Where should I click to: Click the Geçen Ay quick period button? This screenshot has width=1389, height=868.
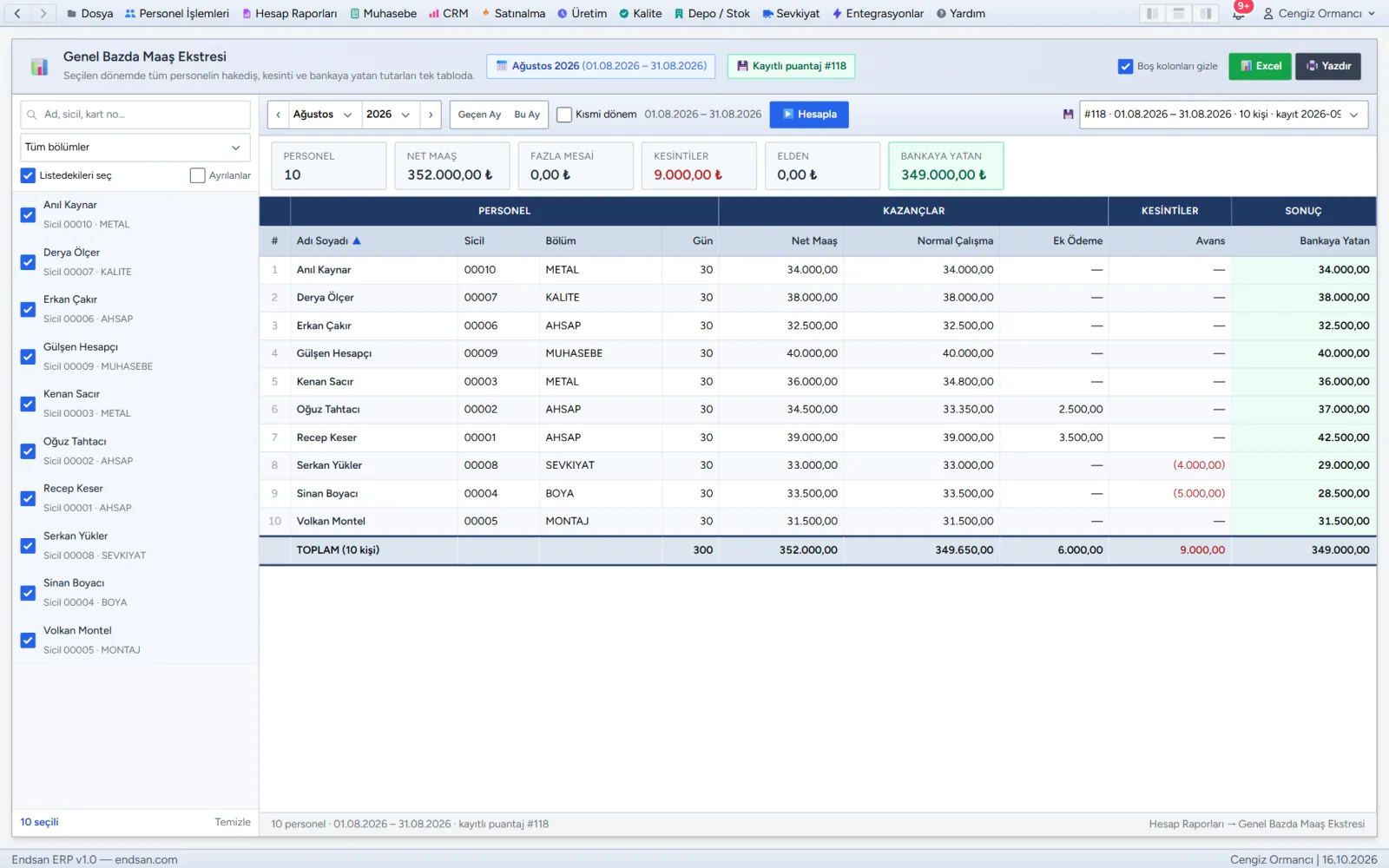[479, 115]
